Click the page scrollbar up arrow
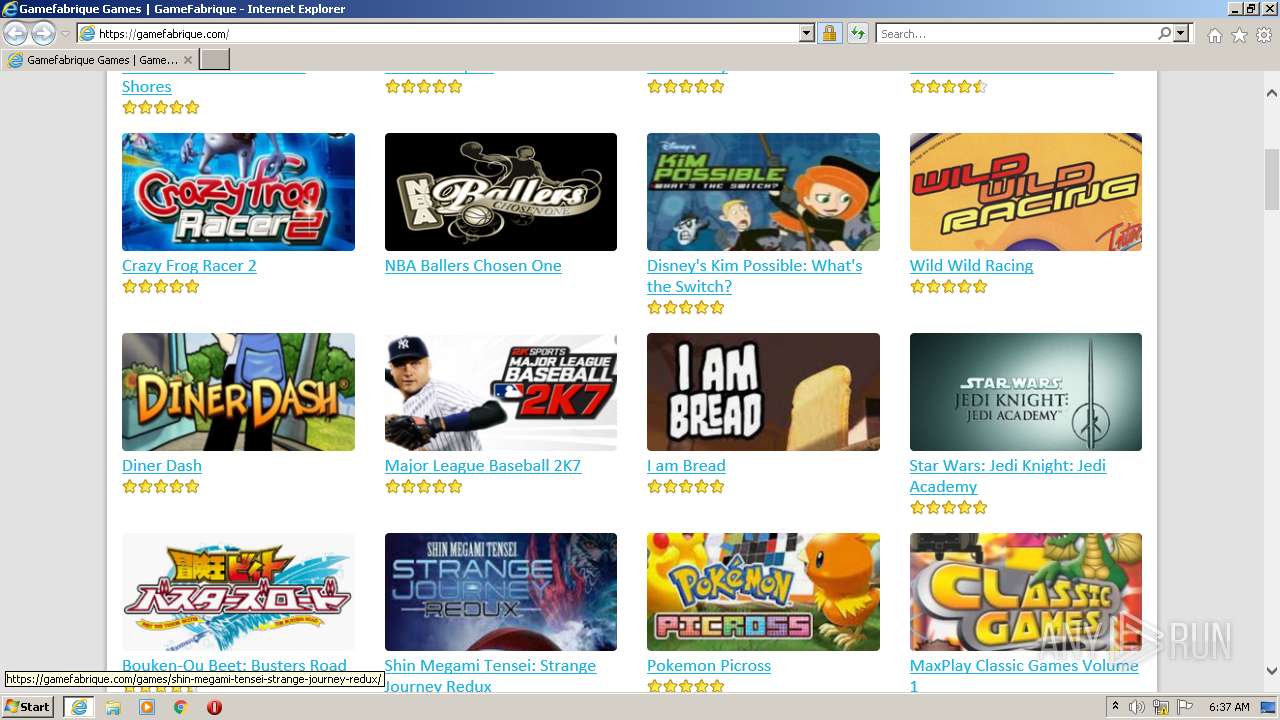Viewport: 1280px width, 720px height. (x=1272, y=93)
